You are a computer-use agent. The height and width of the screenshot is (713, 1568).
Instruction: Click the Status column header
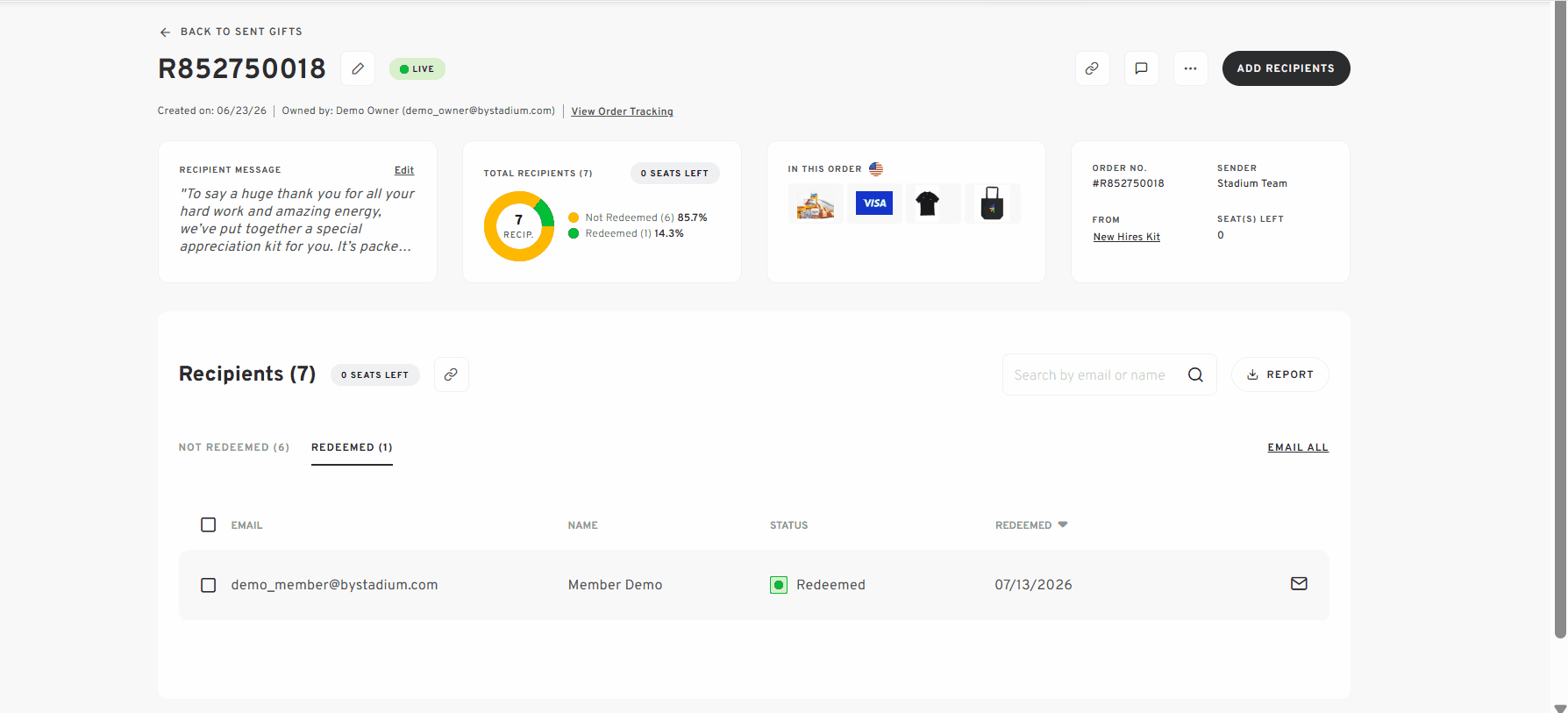click(x=788, y=525)
